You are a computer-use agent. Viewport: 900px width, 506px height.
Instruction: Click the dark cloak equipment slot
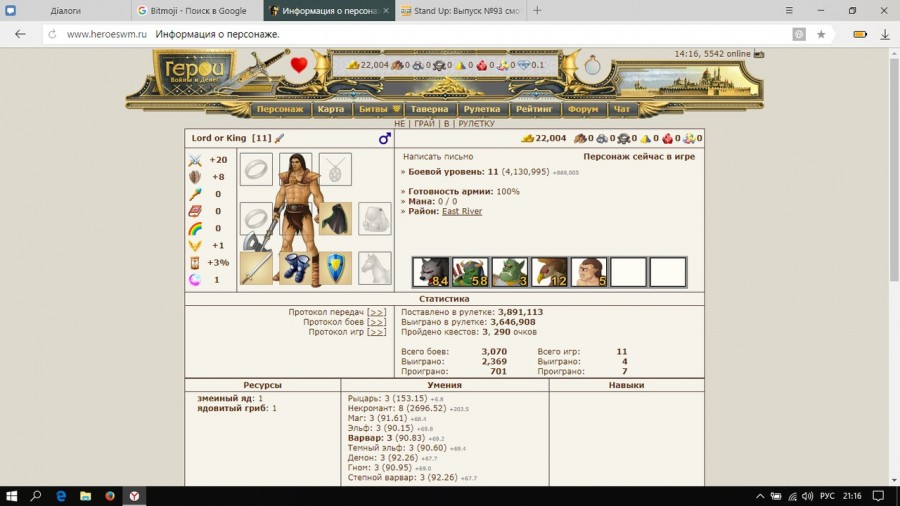point(335,218)
